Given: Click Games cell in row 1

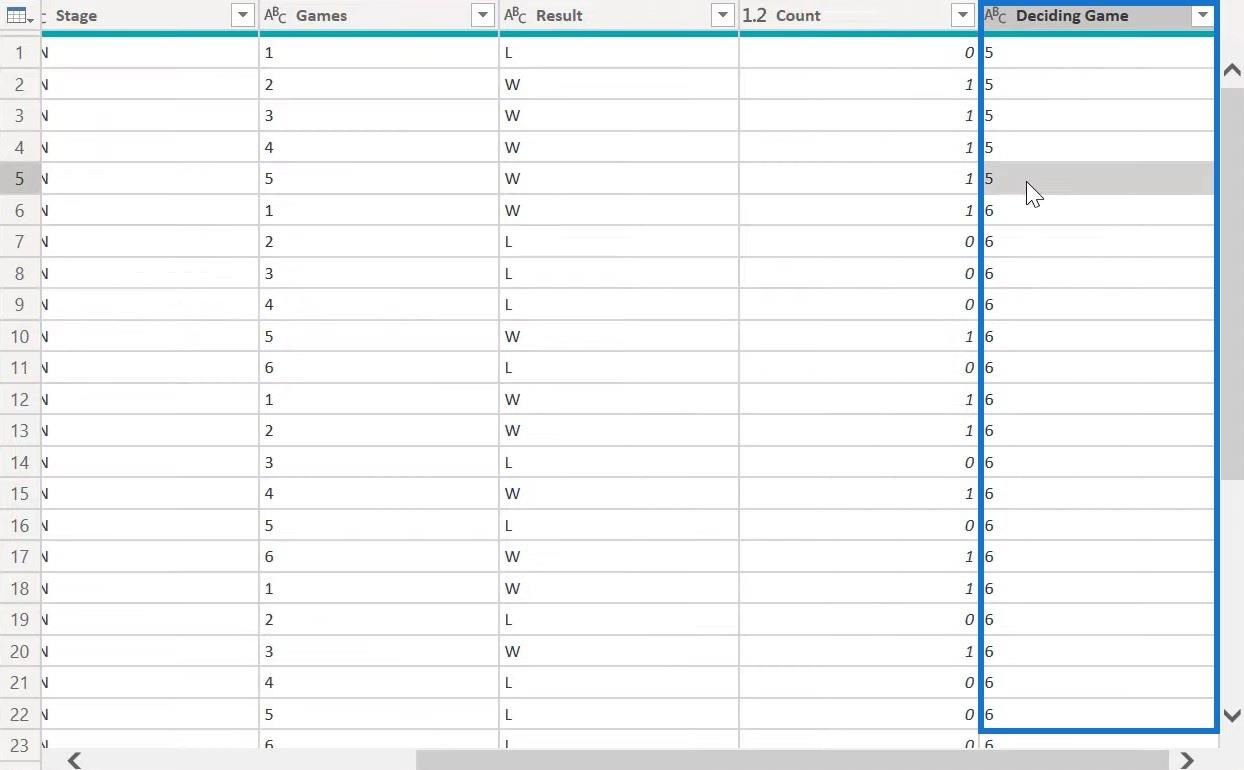Looking at the screenshot, I should 379,53.
